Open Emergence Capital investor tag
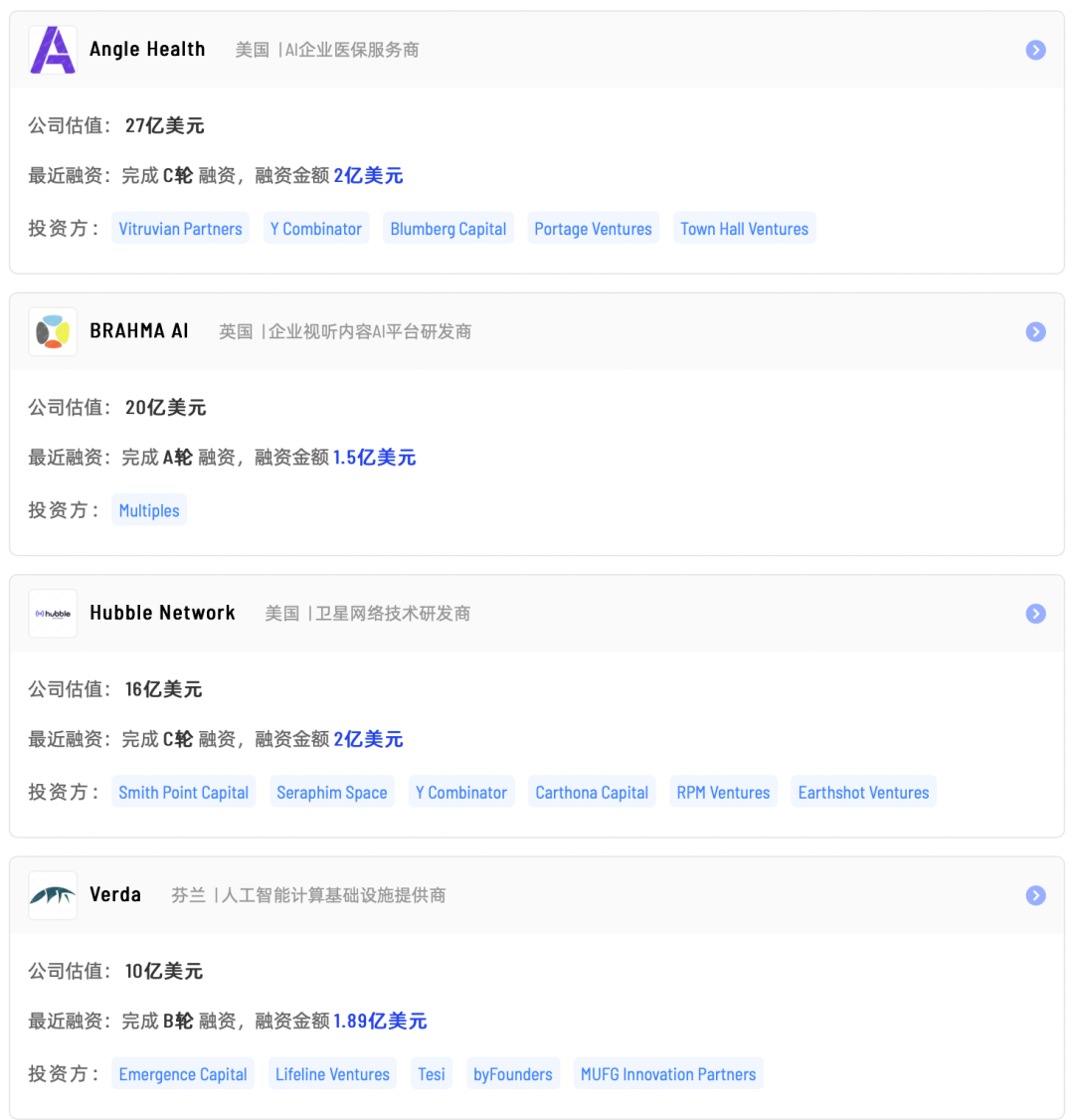The height and width of the screenshot is (1120, 1074). [183, 1073]
